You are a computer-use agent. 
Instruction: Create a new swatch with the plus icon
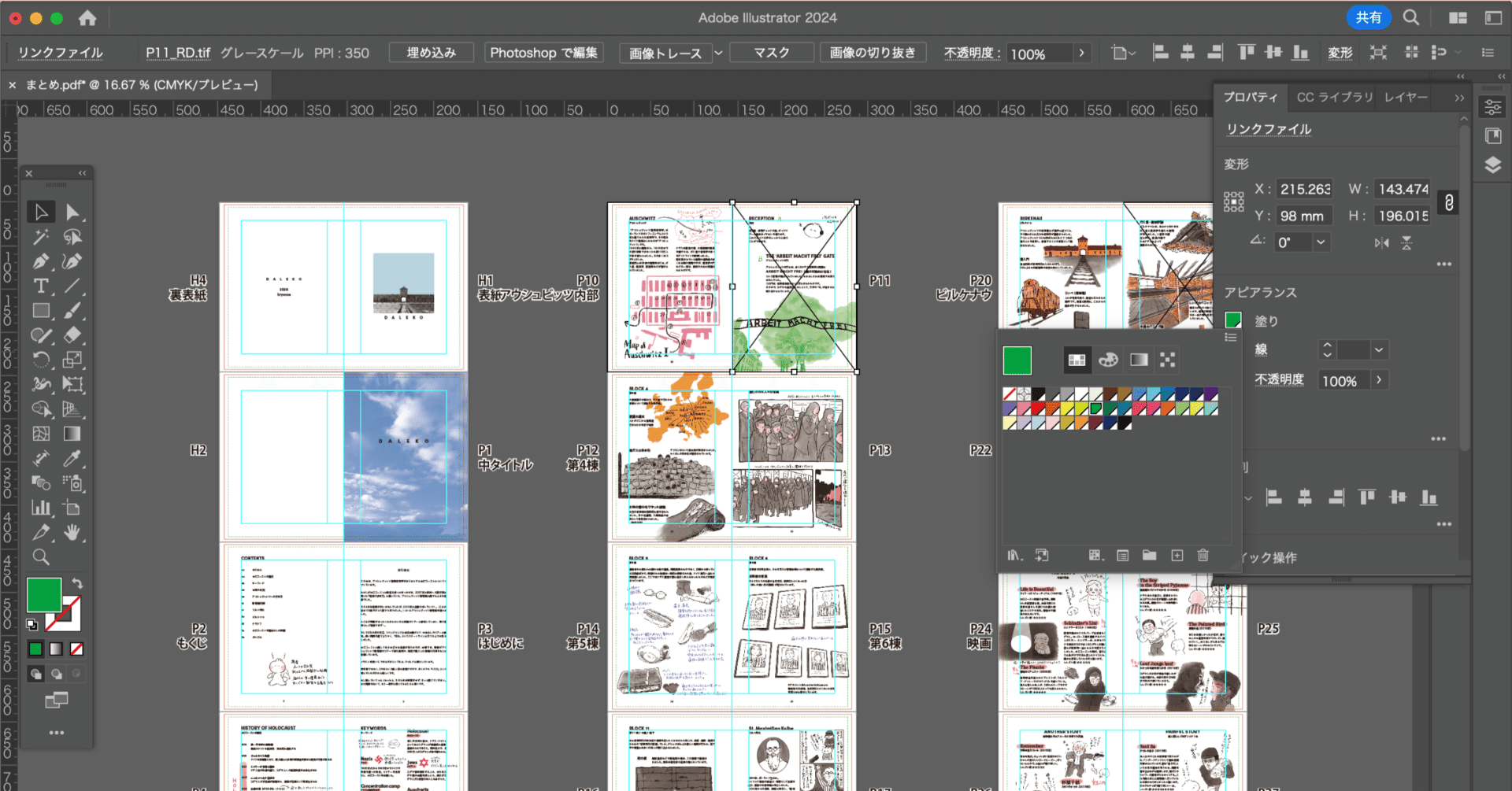click(1177, 555)
